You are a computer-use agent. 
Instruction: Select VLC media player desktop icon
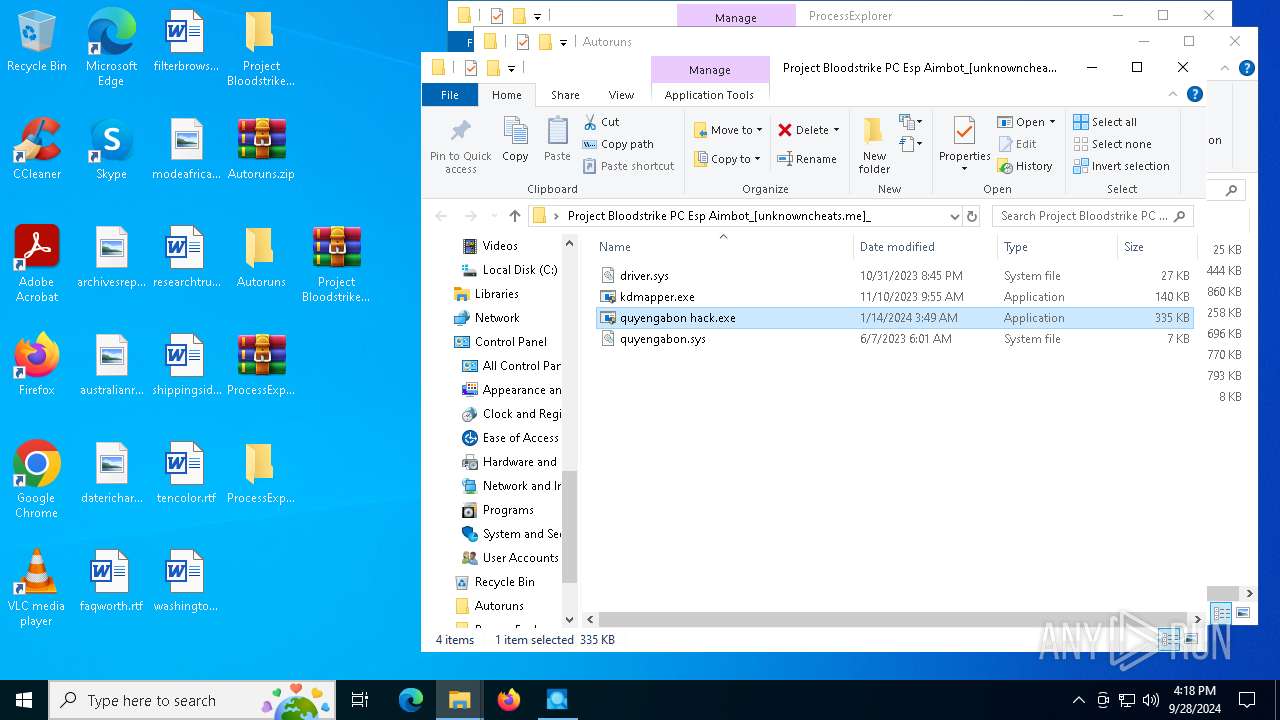click(37, 589)
